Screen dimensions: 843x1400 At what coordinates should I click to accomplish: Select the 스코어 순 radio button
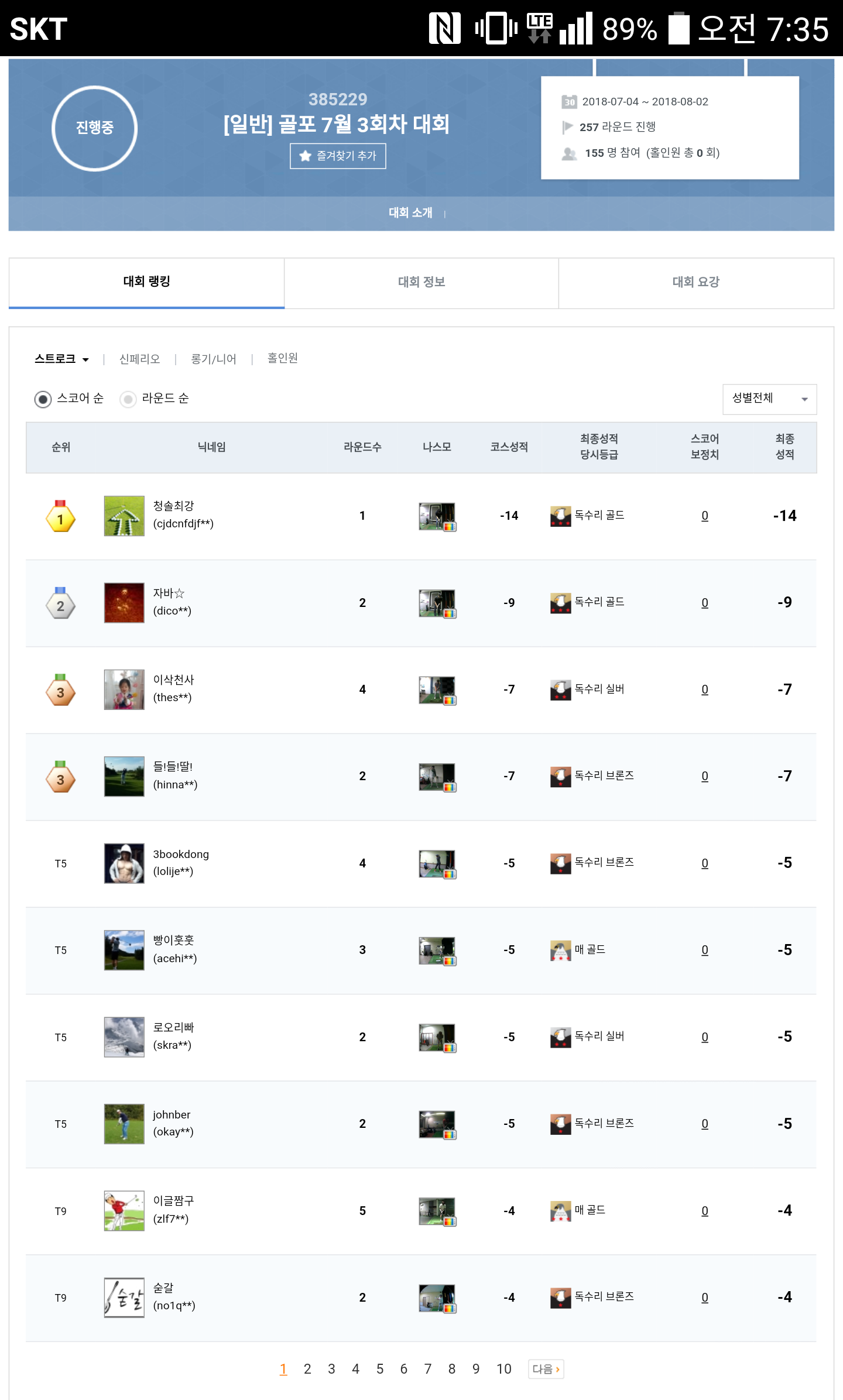tap(43, 399)
